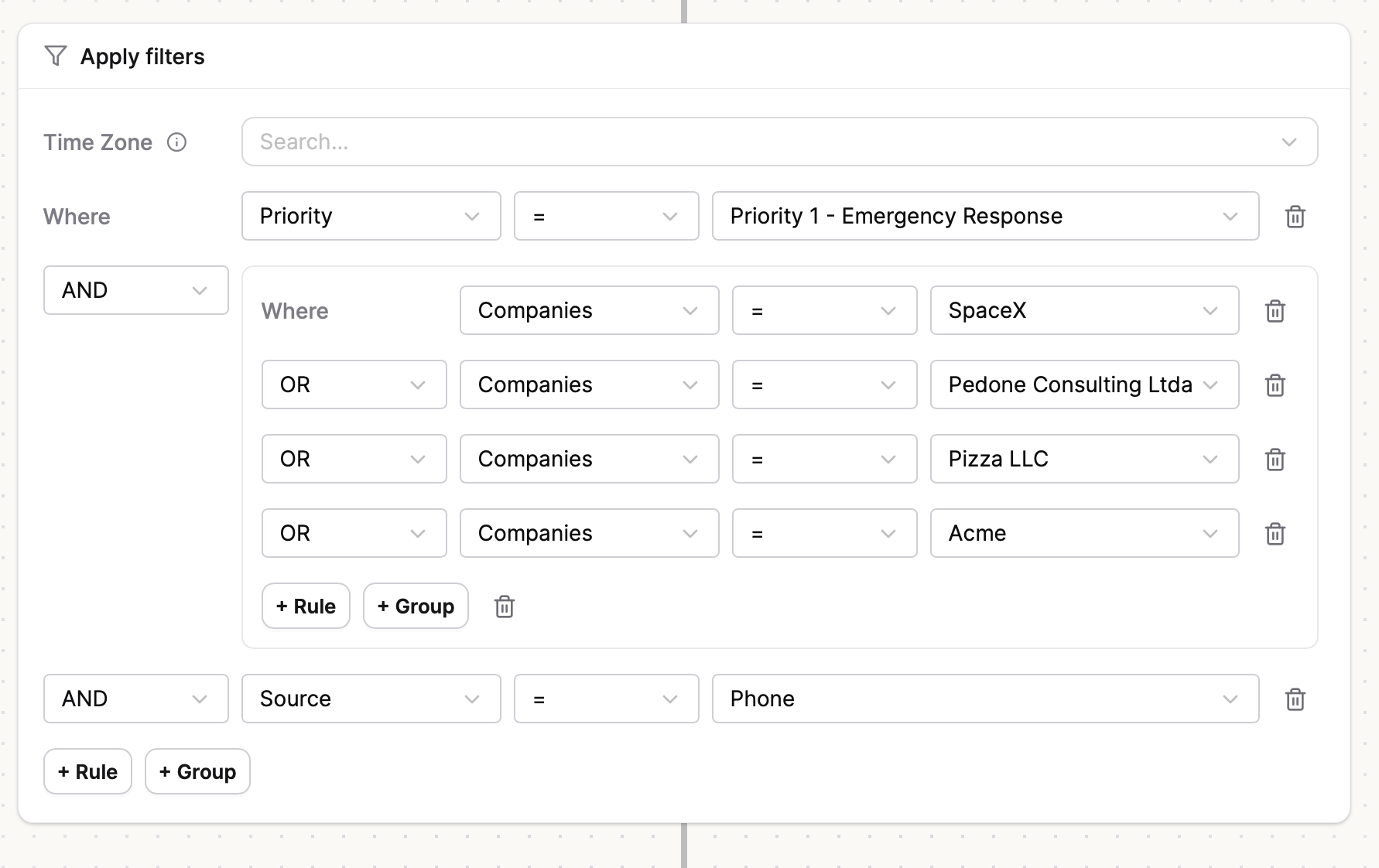The width and height of the screenshot is (1379, 868).
Task: Remove the SpaceX company rule
Action: click(x=1275, y=311)
